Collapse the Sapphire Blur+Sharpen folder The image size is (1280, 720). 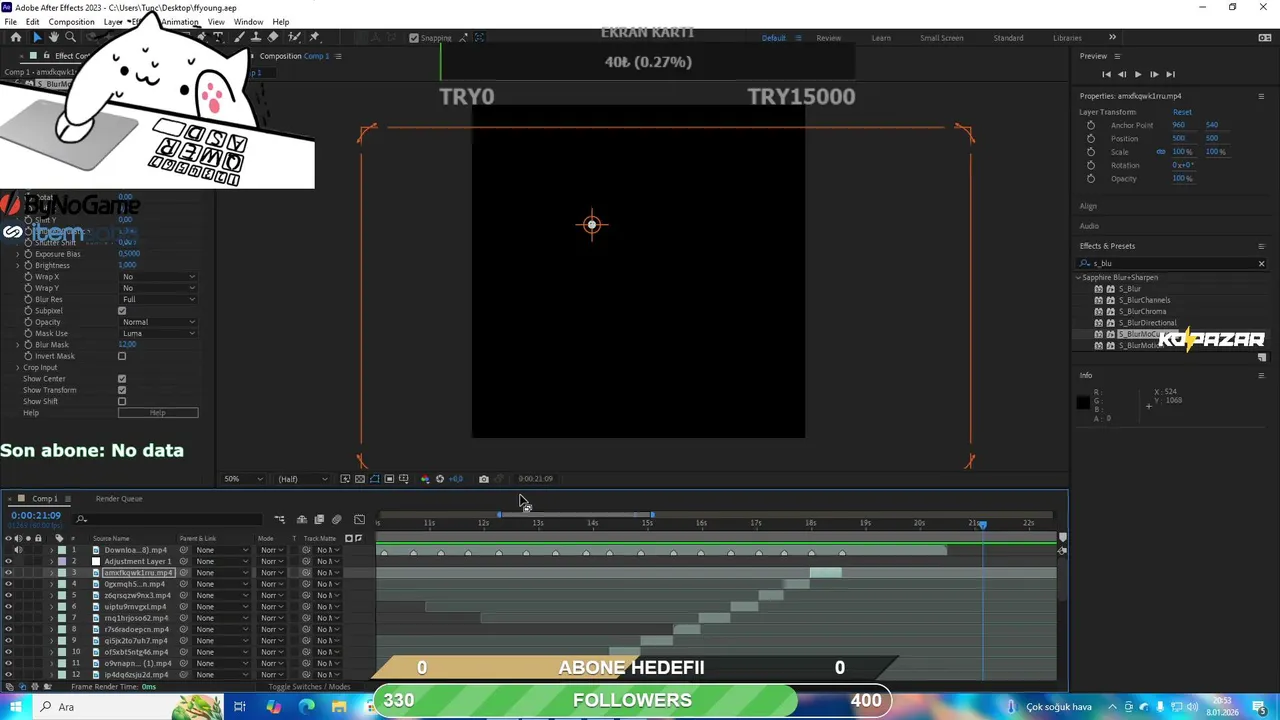coord(1079,277)
